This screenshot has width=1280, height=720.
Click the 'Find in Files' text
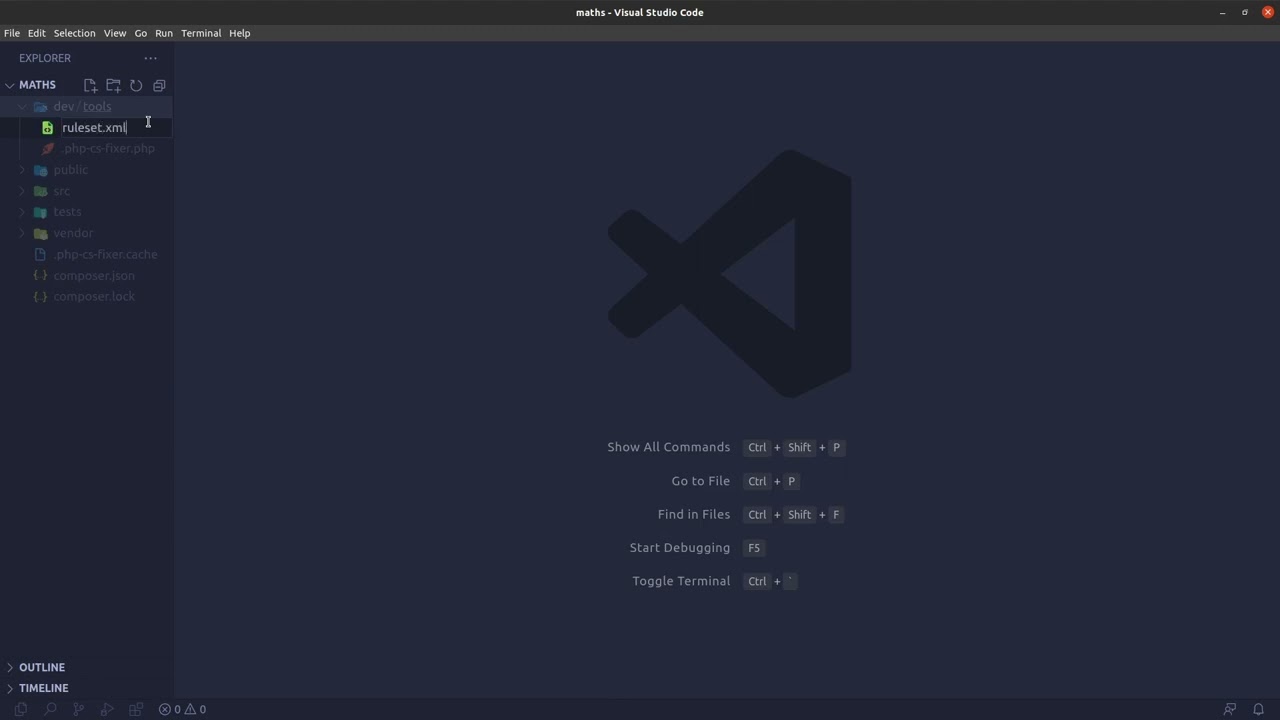click(x=694, y=514)
